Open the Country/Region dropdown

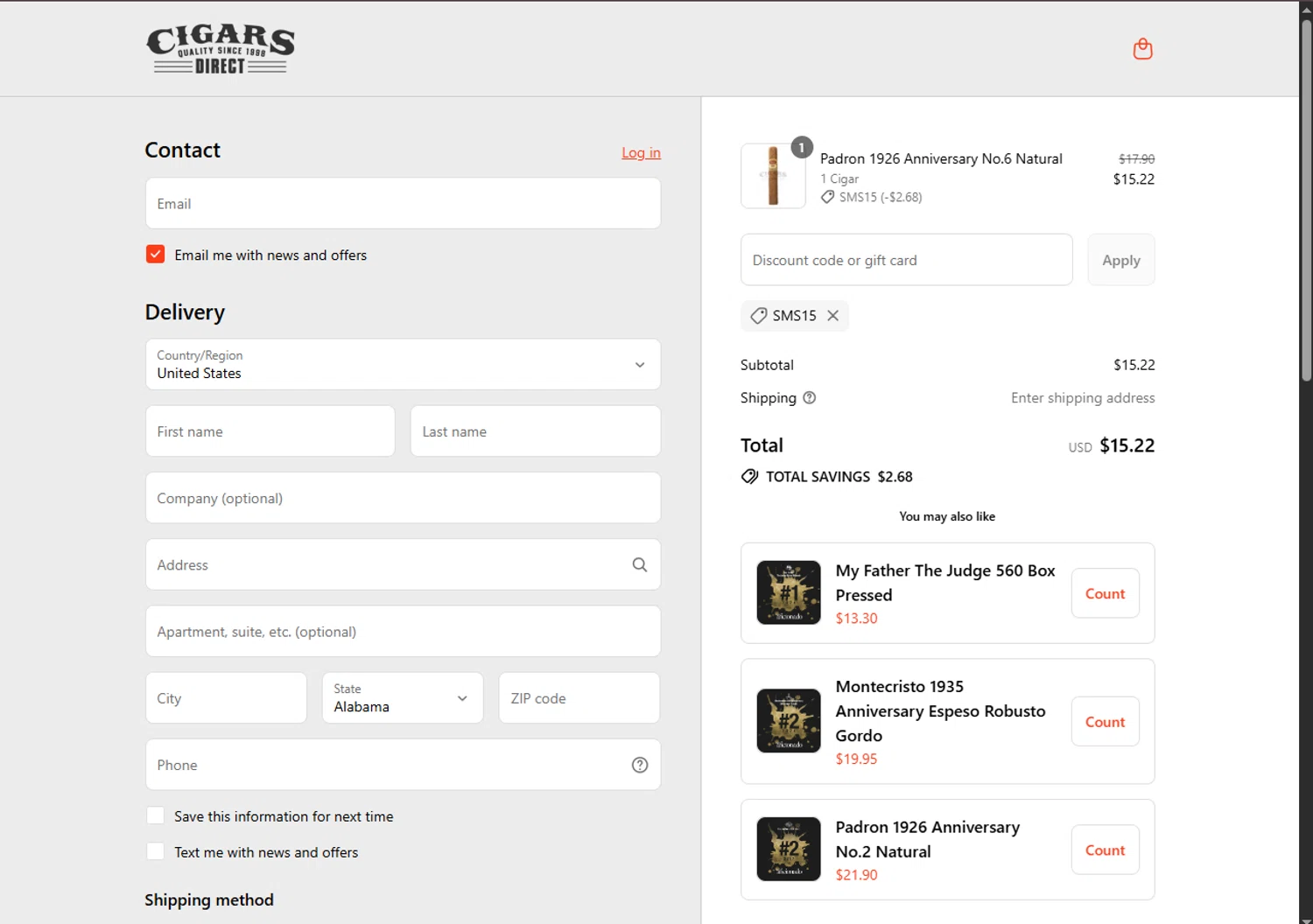(403, 364)
